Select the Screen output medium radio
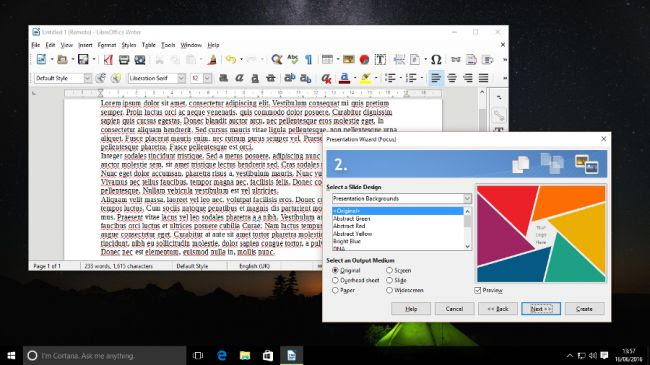The height and width of the screenshot is (365, 650). [x=389, y=270]
